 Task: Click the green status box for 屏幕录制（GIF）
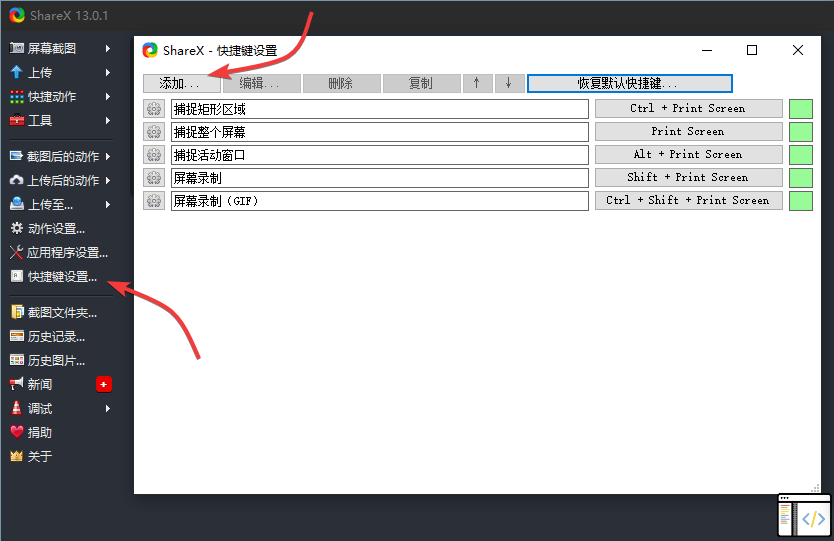click(800, 201)
